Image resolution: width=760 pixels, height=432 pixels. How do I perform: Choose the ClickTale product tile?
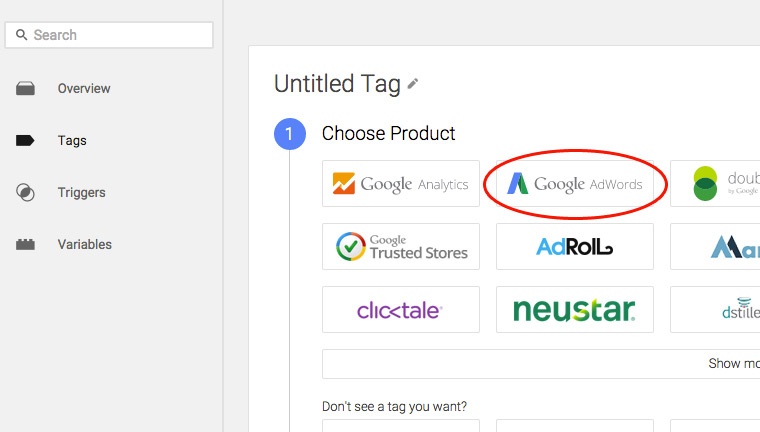(x=400, y=310)
